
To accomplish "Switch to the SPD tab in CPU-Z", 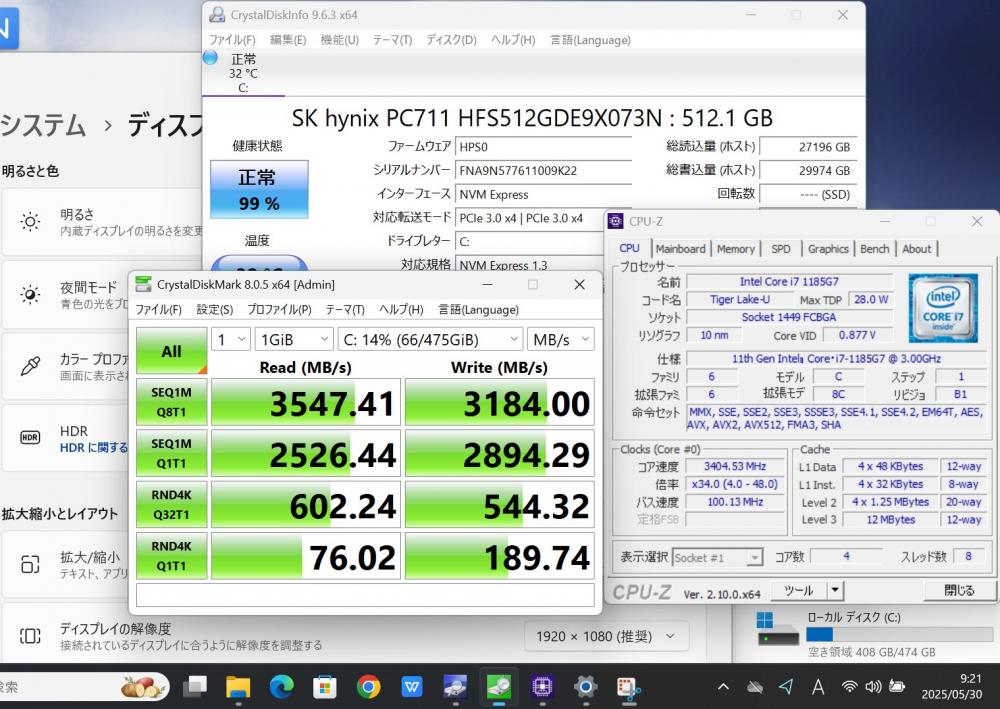I will tap(781, 249).
